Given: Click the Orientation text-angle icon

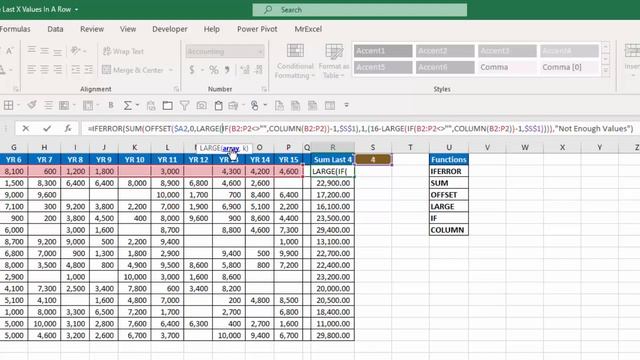Looking at the screenshot, I should coord(76,51).
